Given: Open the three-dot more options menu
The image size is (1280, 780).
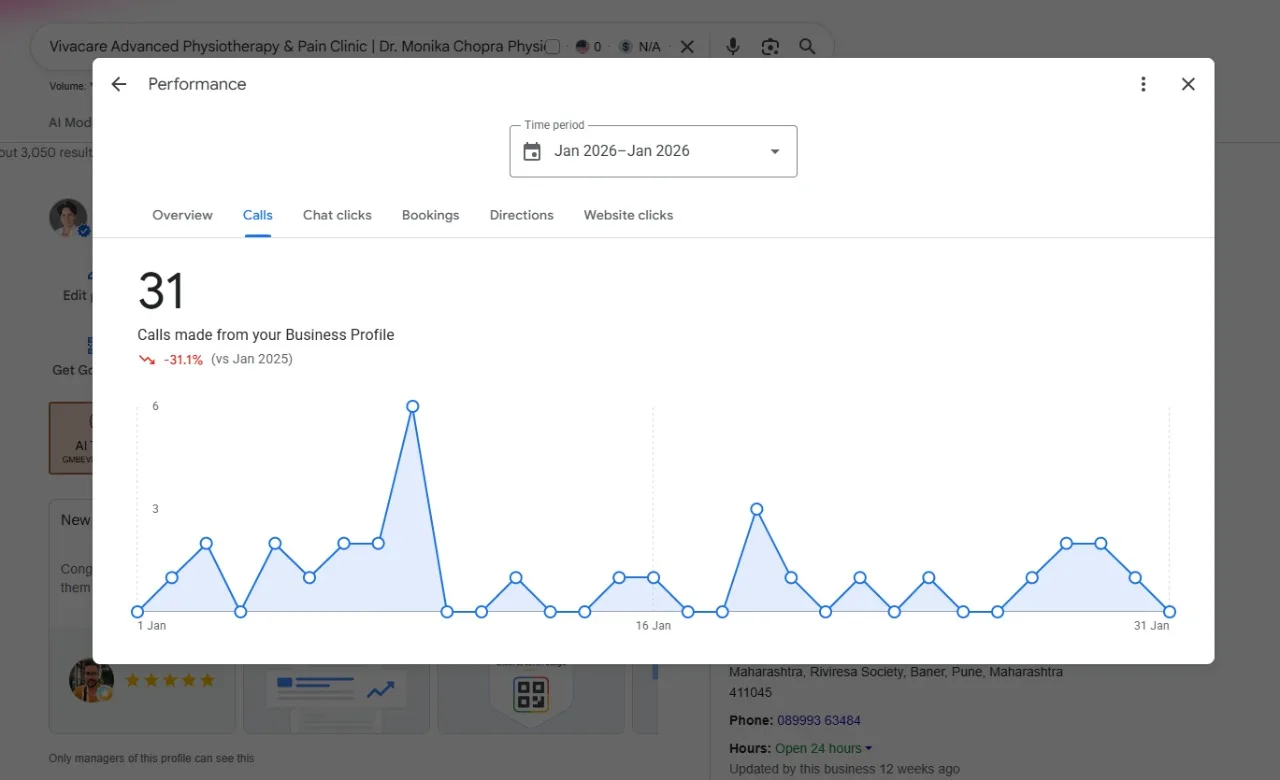Looking at the screenshot, I should [1143, 84].
